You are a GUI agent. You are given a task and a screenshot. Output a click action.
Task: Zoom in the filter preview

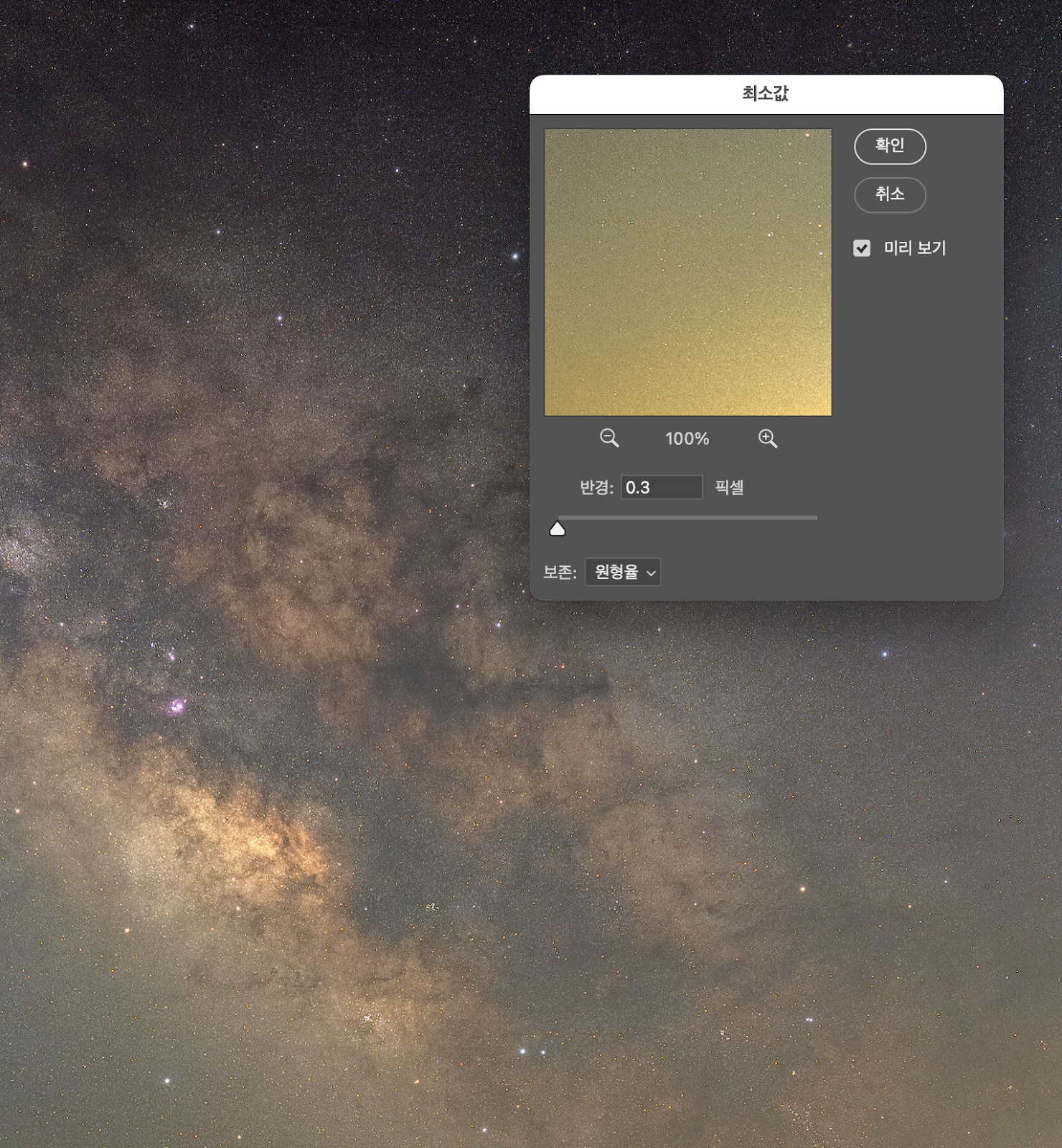(768, 438)
